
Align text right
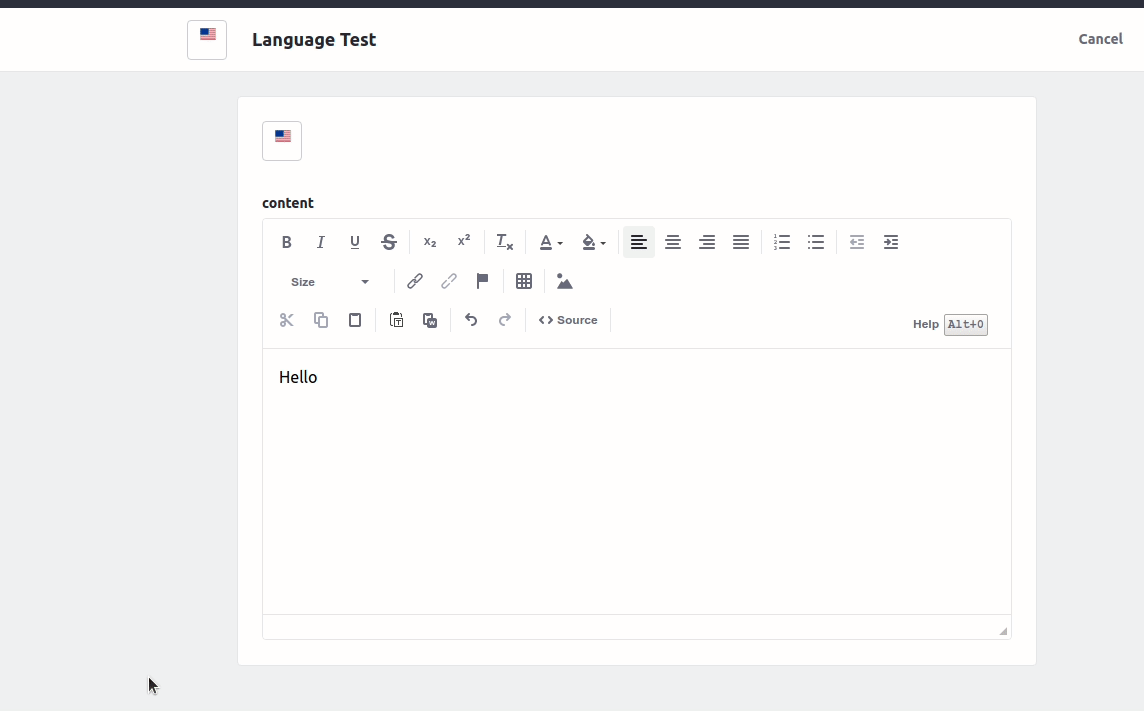click(707, 242)
